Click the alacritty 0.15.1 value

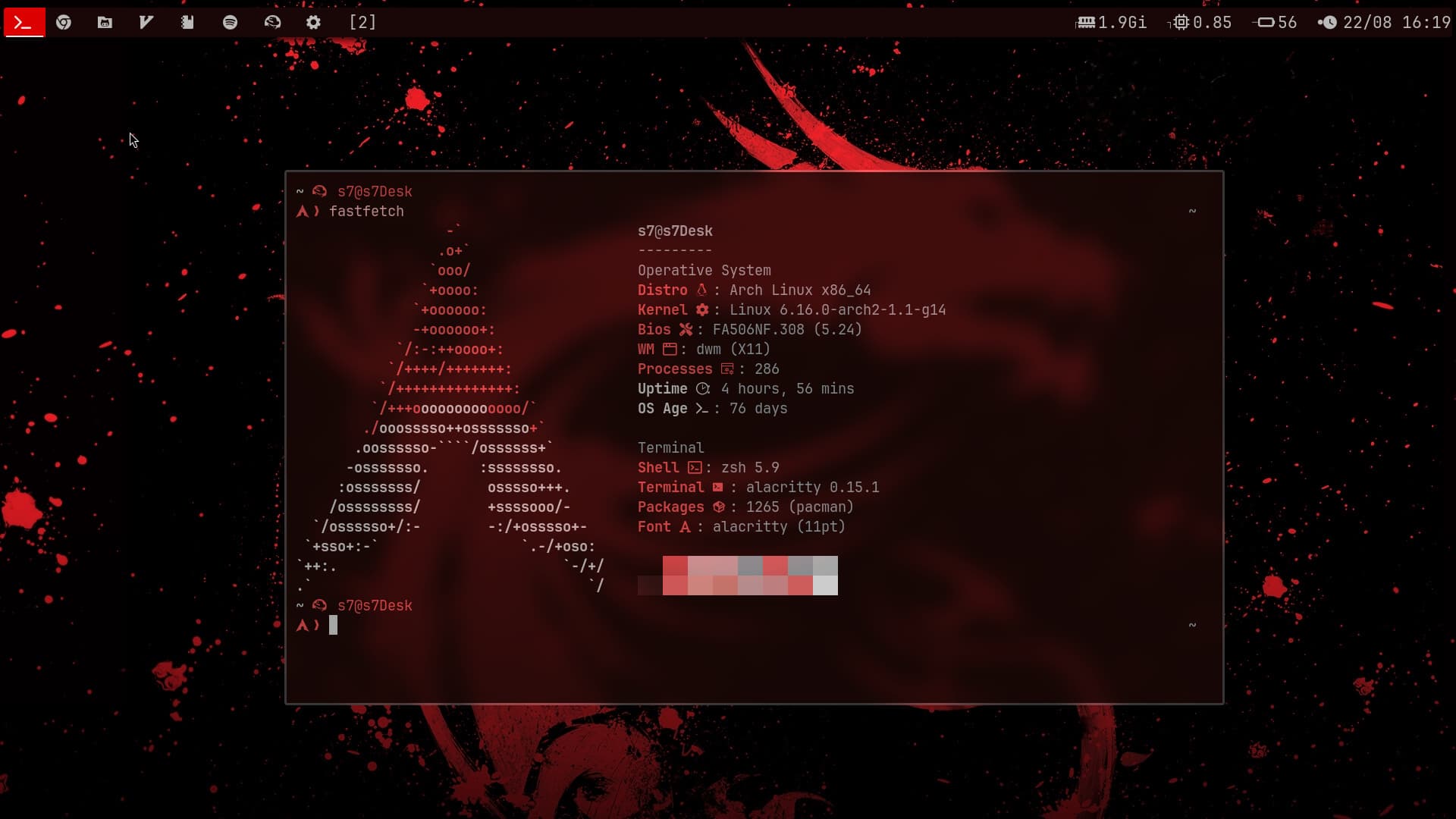pyautogui.click(x=812, y=487)
